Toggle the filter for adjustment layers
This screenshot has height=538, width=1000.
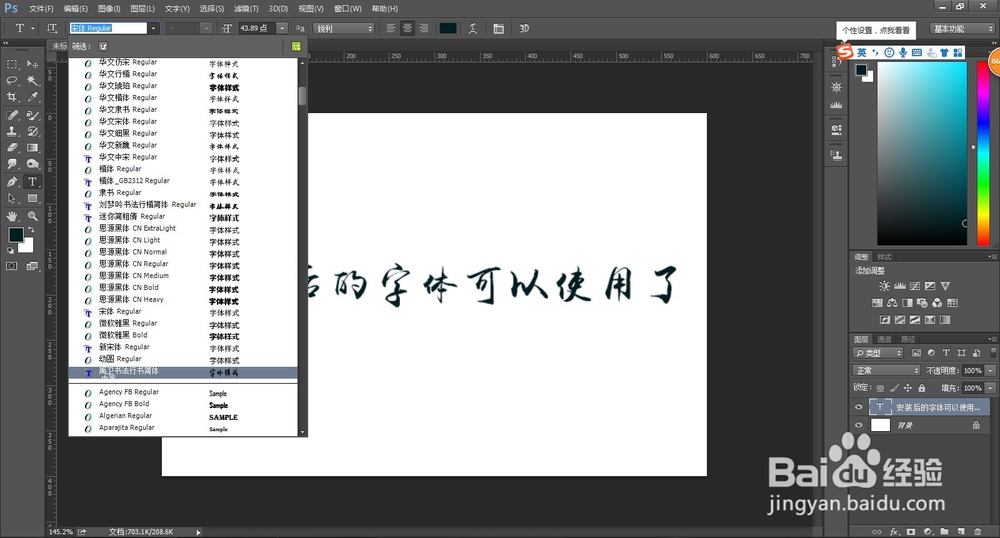[931, 353]
